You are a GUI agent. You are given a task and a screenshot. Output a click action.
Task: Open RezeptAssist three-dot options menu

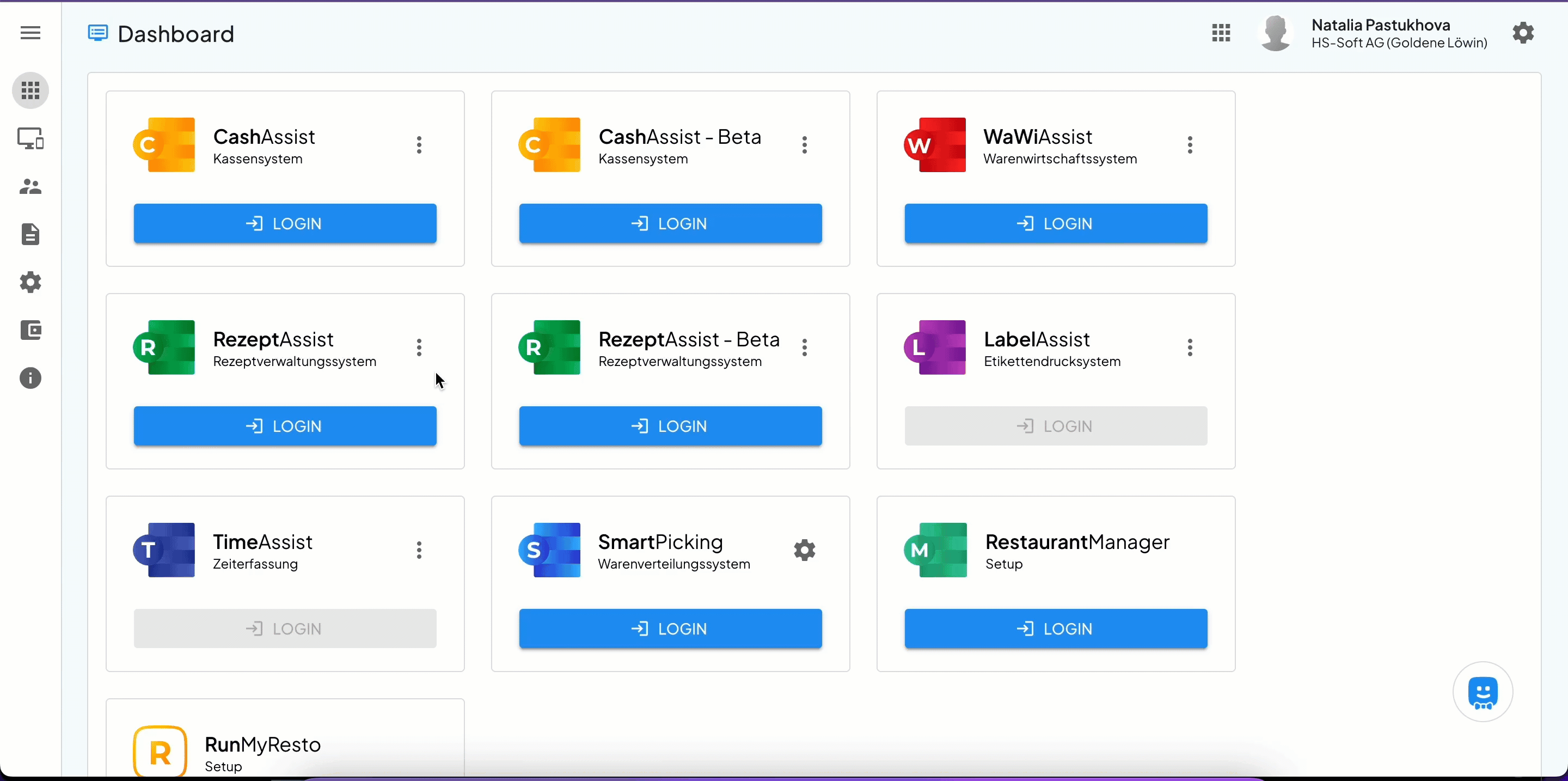click(x=419, y=347)
